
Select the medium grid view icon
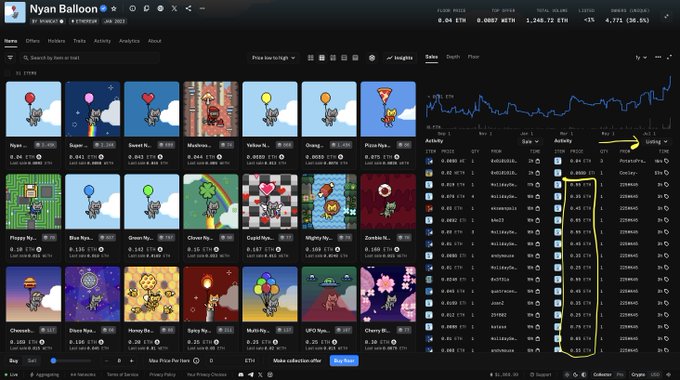[322, 58]
